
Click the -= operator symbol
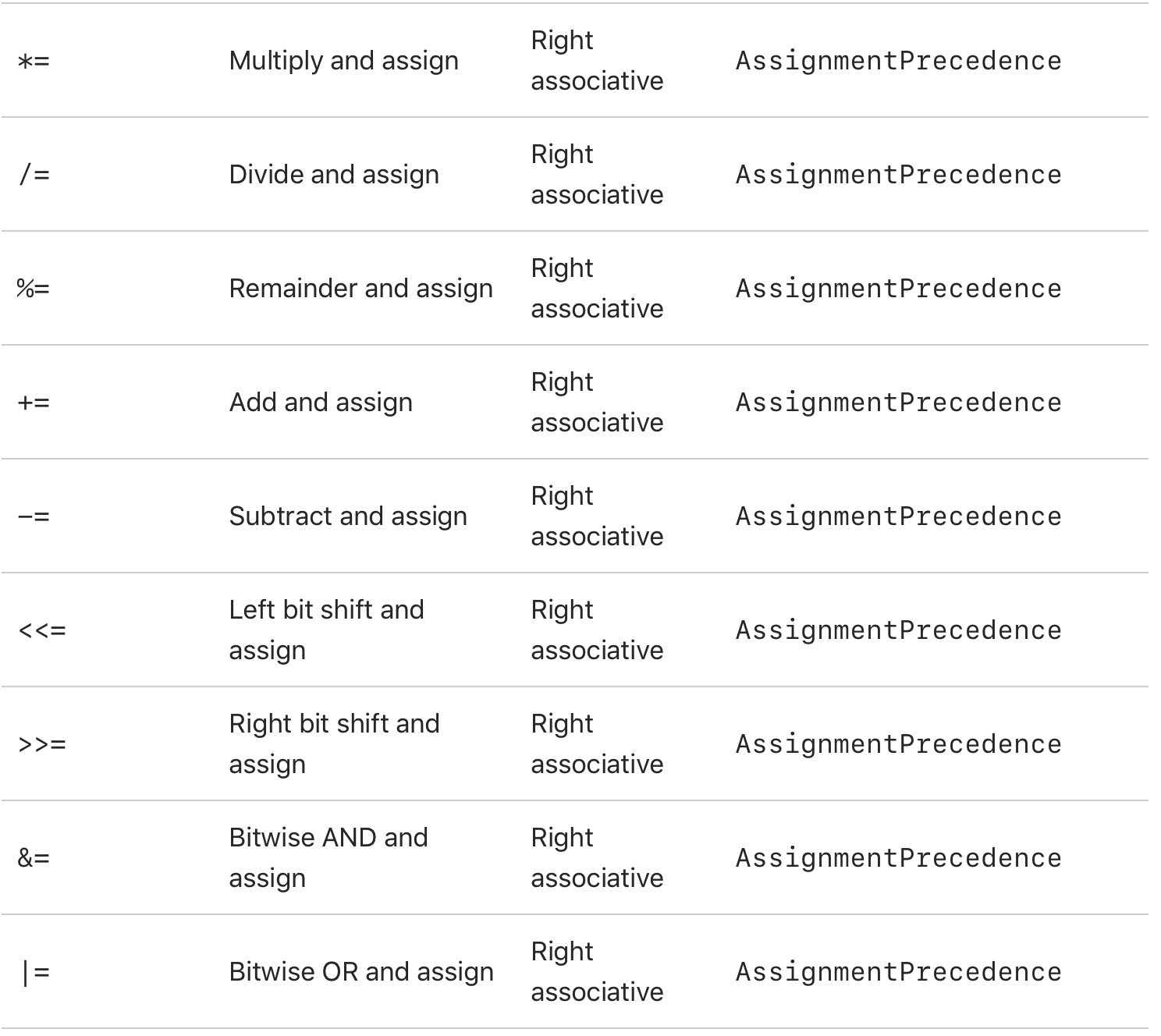34,516
